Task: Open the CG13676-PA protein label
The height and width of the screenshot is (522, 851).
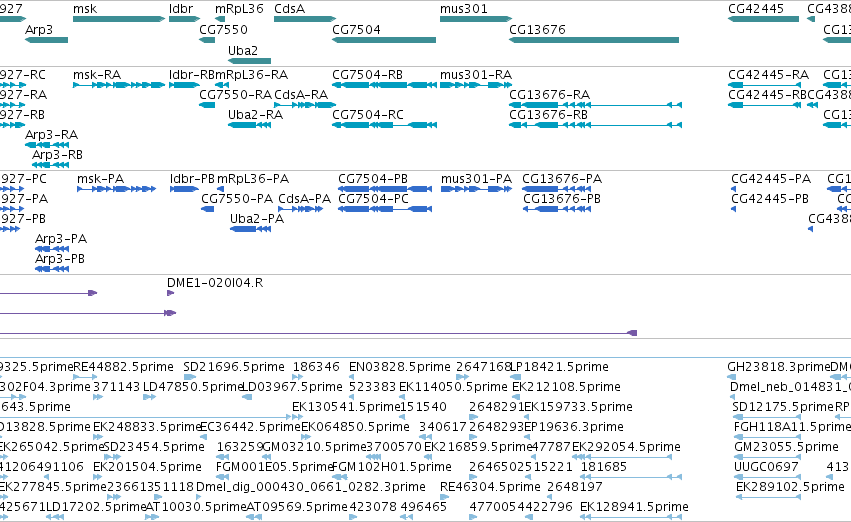Action: click(562, 179)
